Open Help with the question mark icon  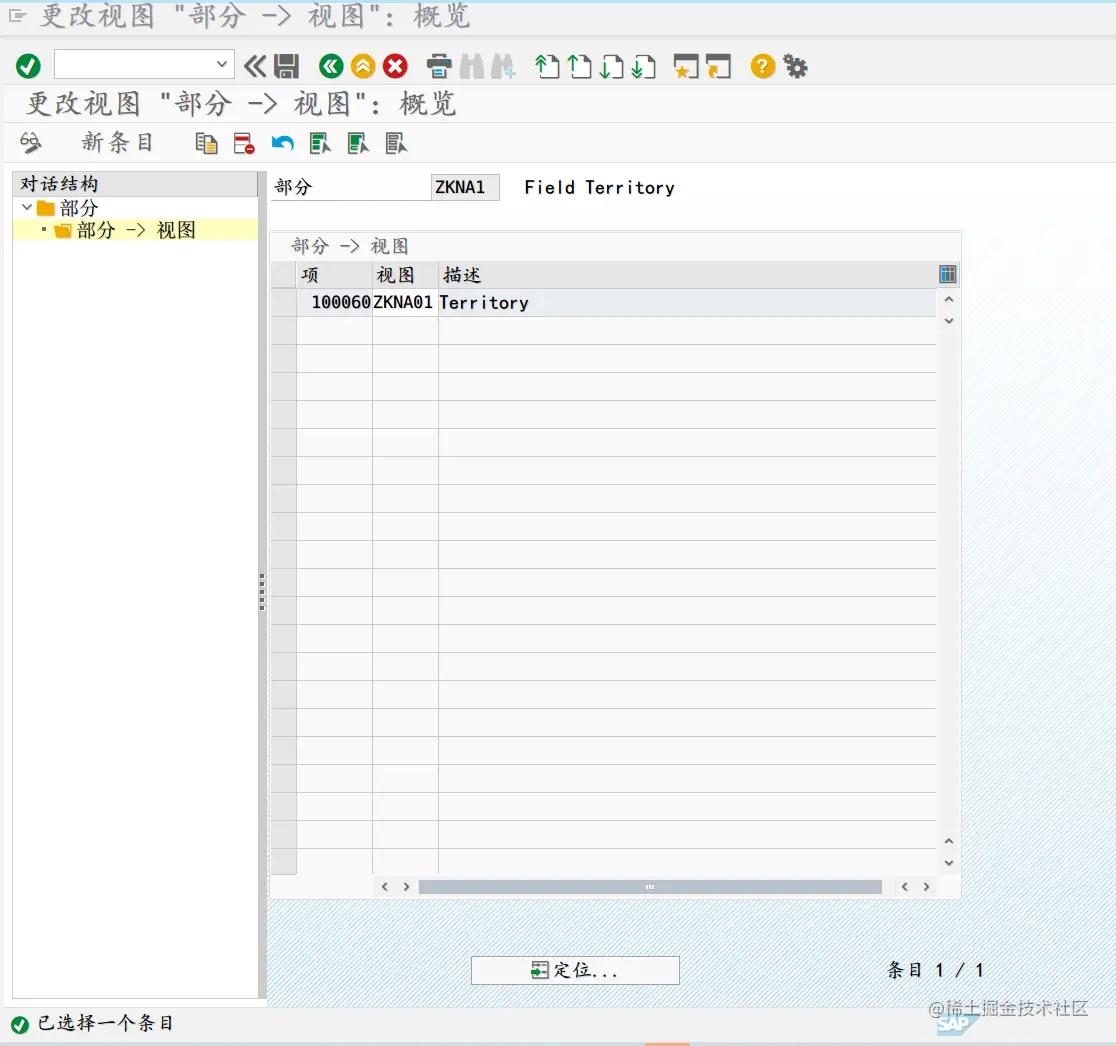pyautogui.click(x=762, y=66)
